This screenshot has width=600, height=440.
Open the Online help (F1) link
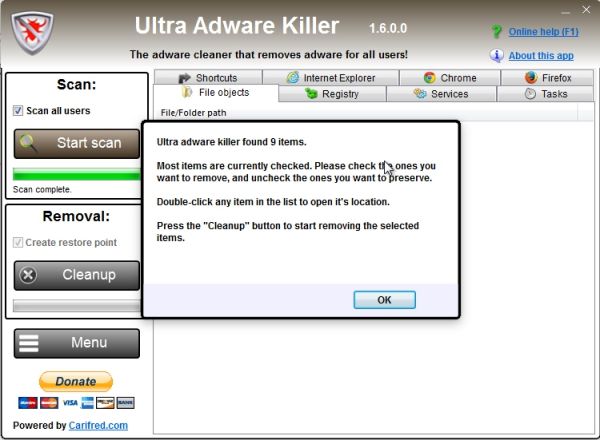tap(543, 32)
